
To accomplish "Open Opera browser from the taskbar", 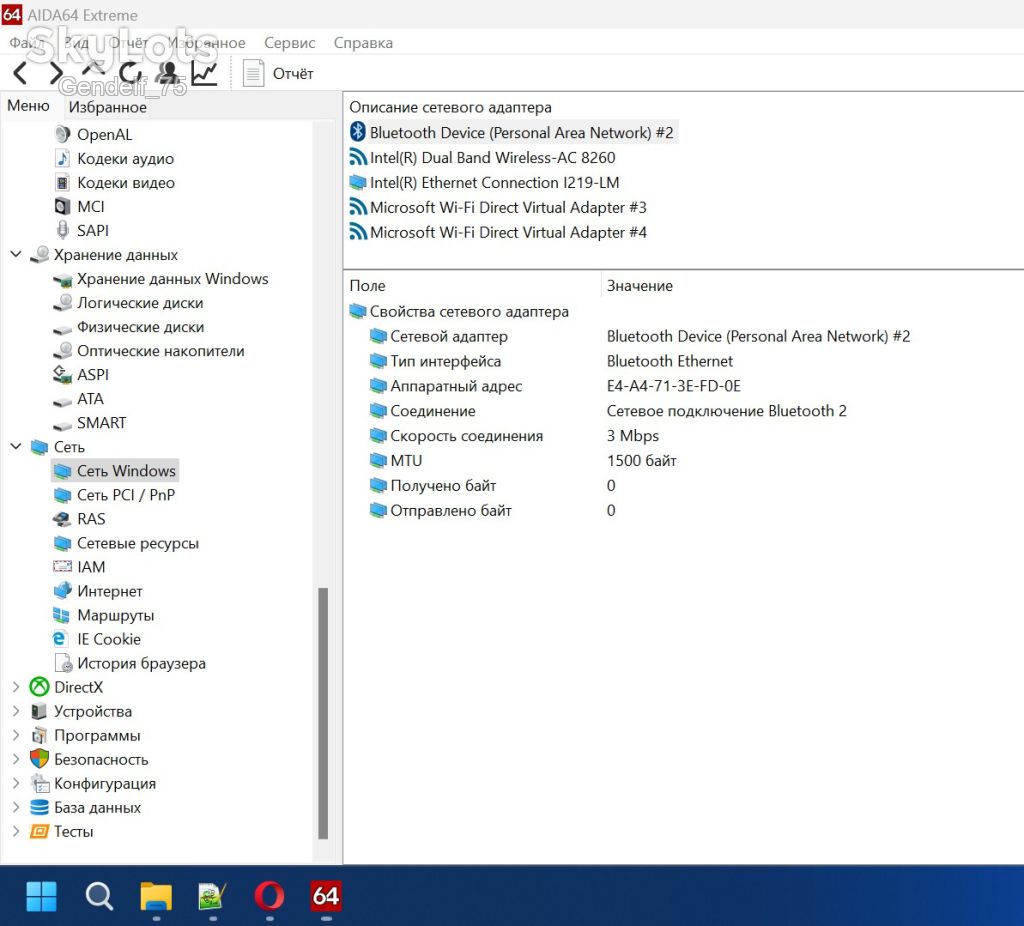I will coord(269,895).
